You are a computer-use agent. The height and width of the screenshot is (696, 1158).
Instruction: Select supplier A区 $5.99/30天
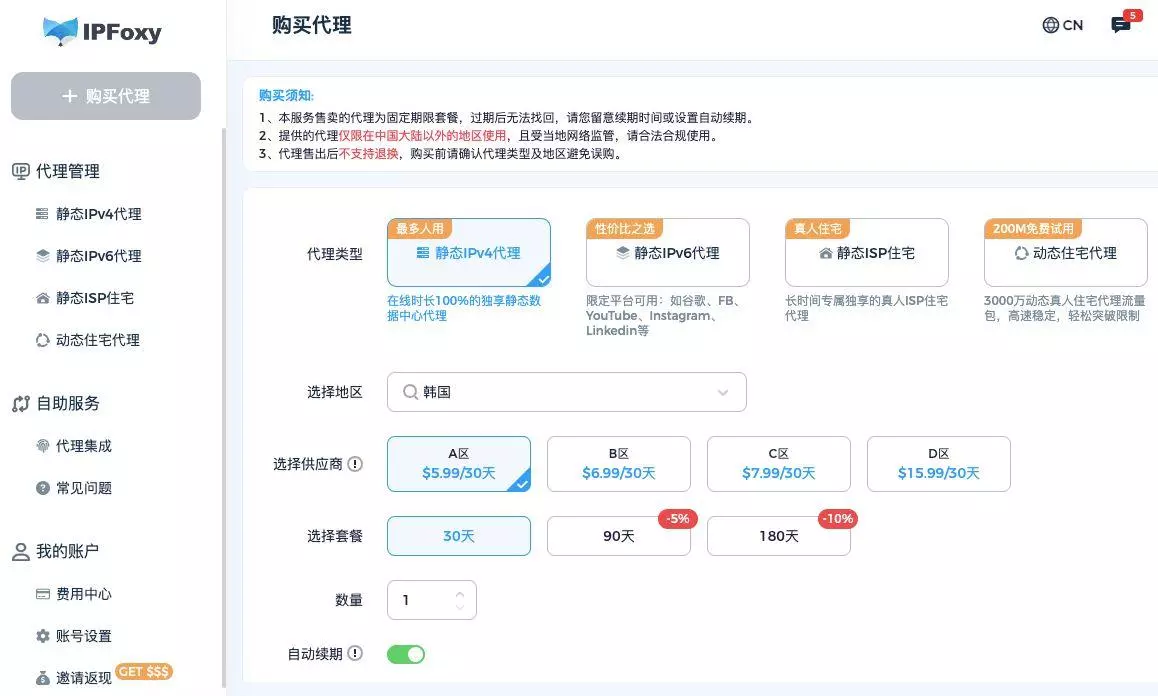pyautogui.click(x=459, y=464)
